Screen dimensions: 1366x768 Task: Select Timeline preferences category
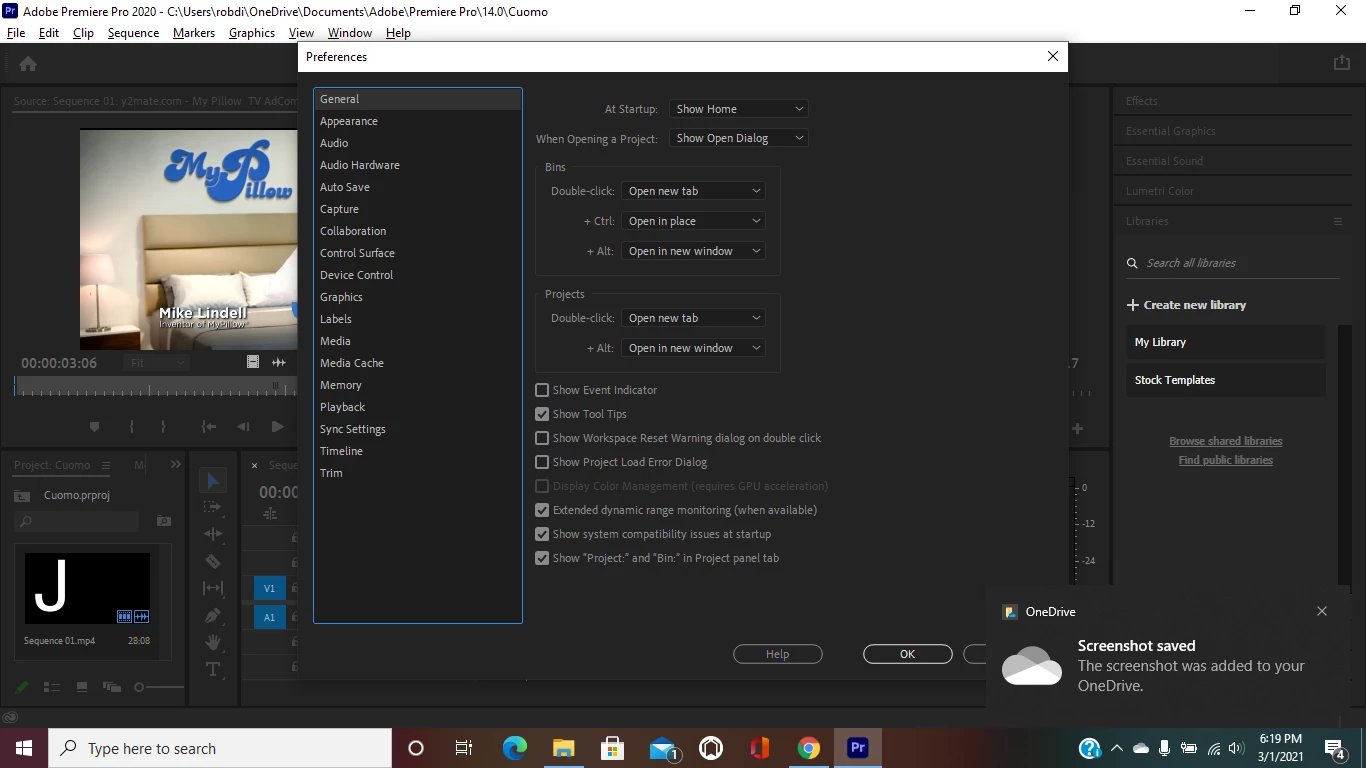[x=341, y=451]
